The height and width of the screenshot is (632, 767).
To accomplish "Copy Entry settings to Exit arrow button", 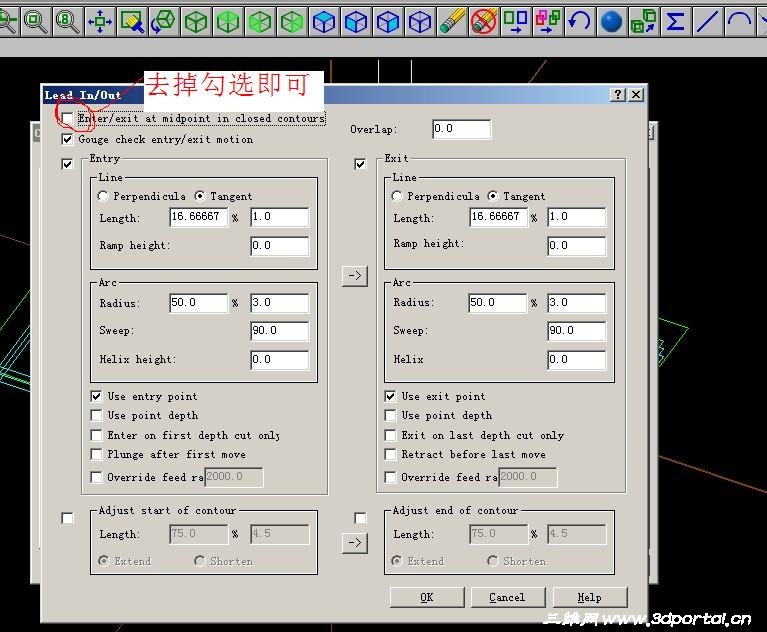I will (355, 276).
